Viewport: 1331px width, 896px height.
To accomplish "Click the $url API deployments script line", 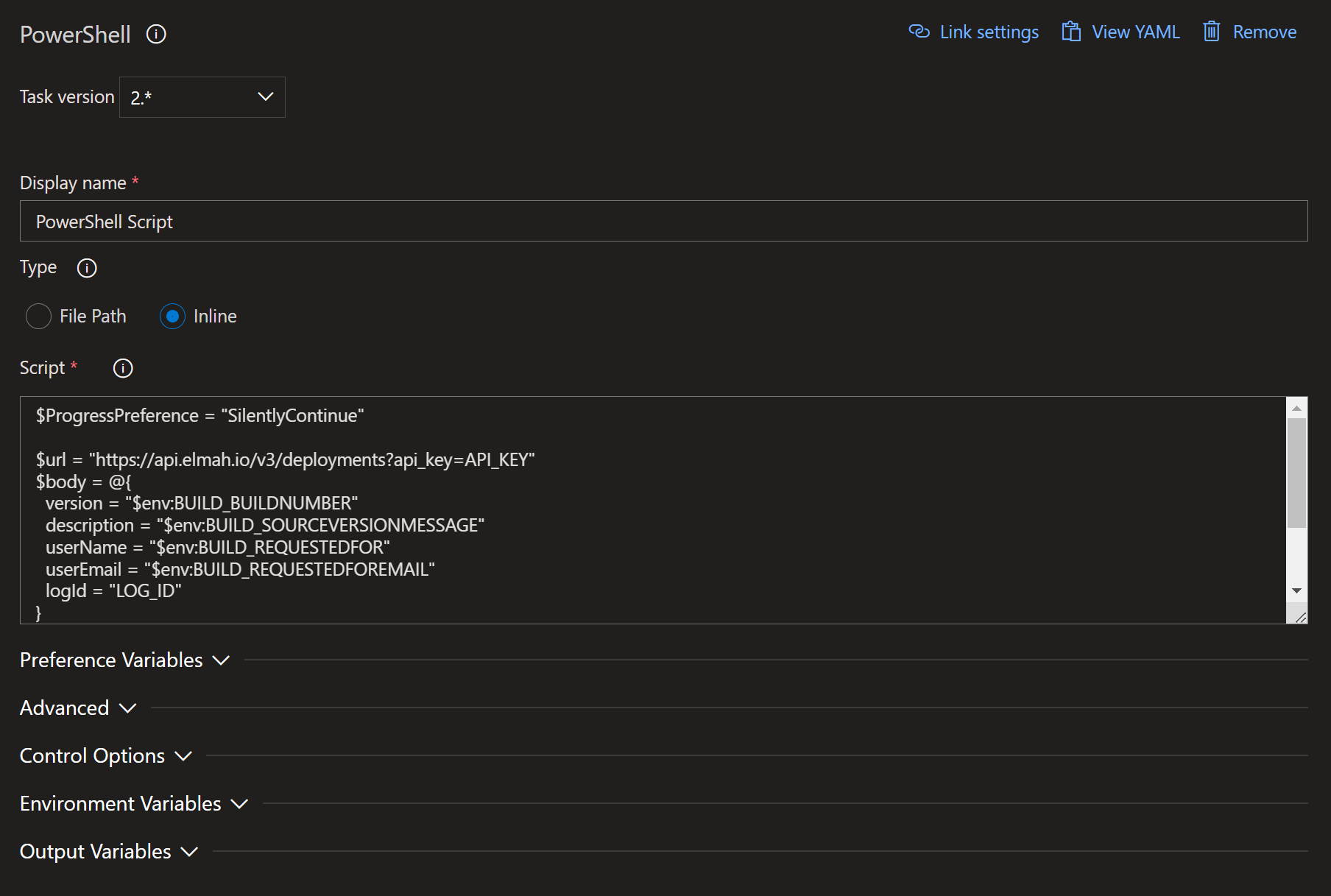I will pos(286,460).
